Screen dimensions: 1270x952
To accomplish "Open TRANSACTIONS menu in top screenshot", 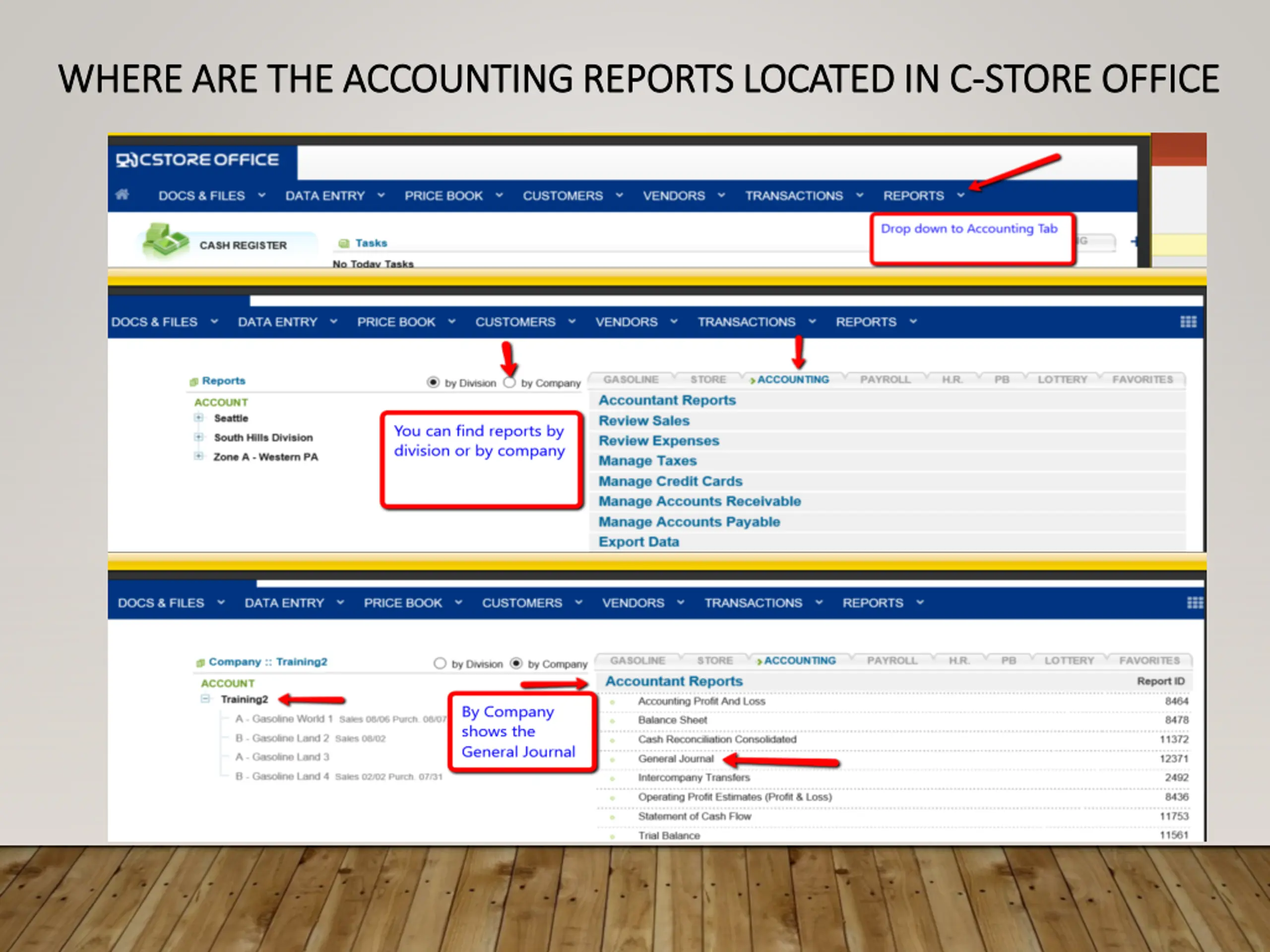I will tap(794, 196).
